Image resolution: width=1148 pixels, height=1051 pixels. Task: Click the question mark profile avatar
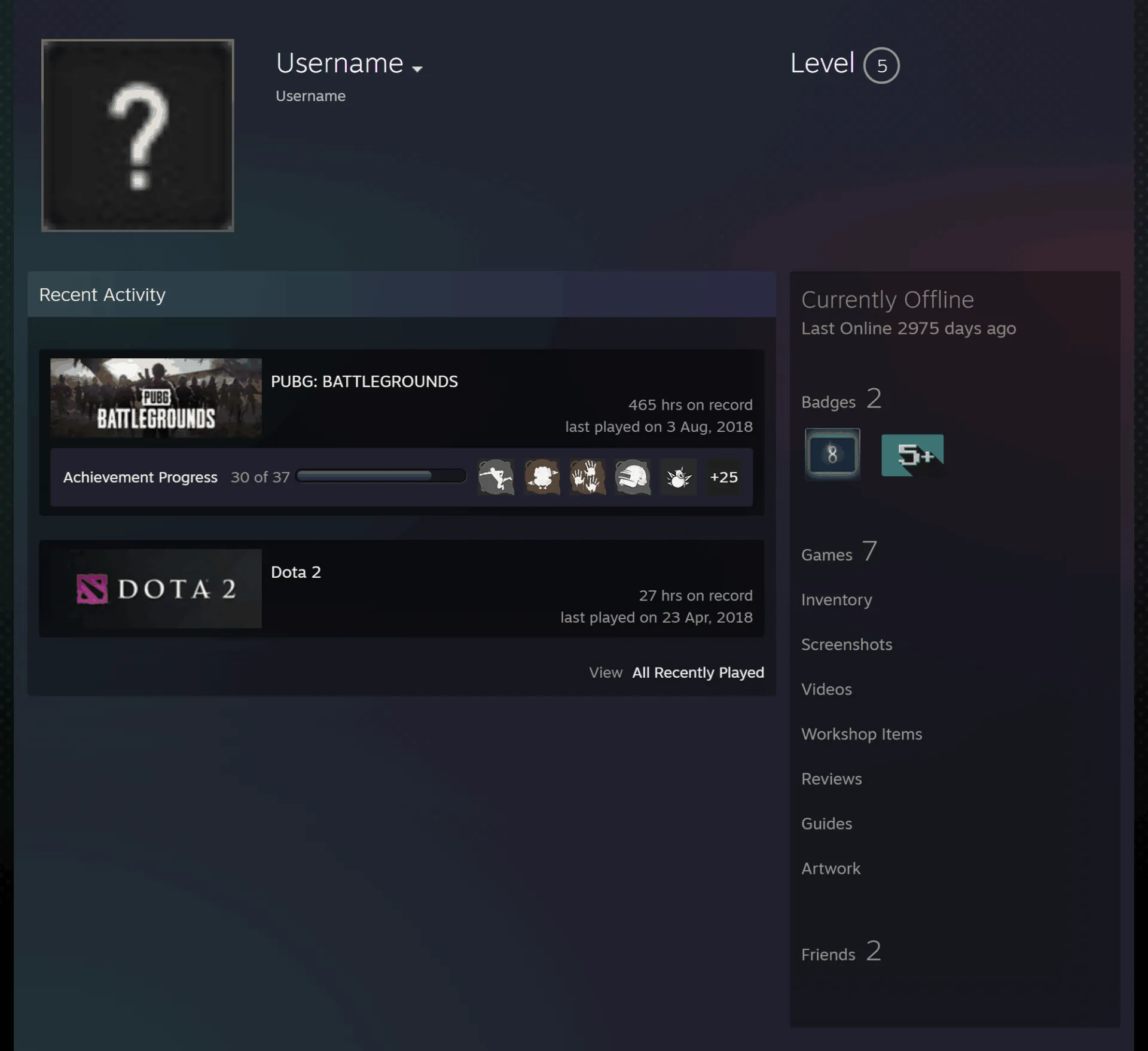138,135
